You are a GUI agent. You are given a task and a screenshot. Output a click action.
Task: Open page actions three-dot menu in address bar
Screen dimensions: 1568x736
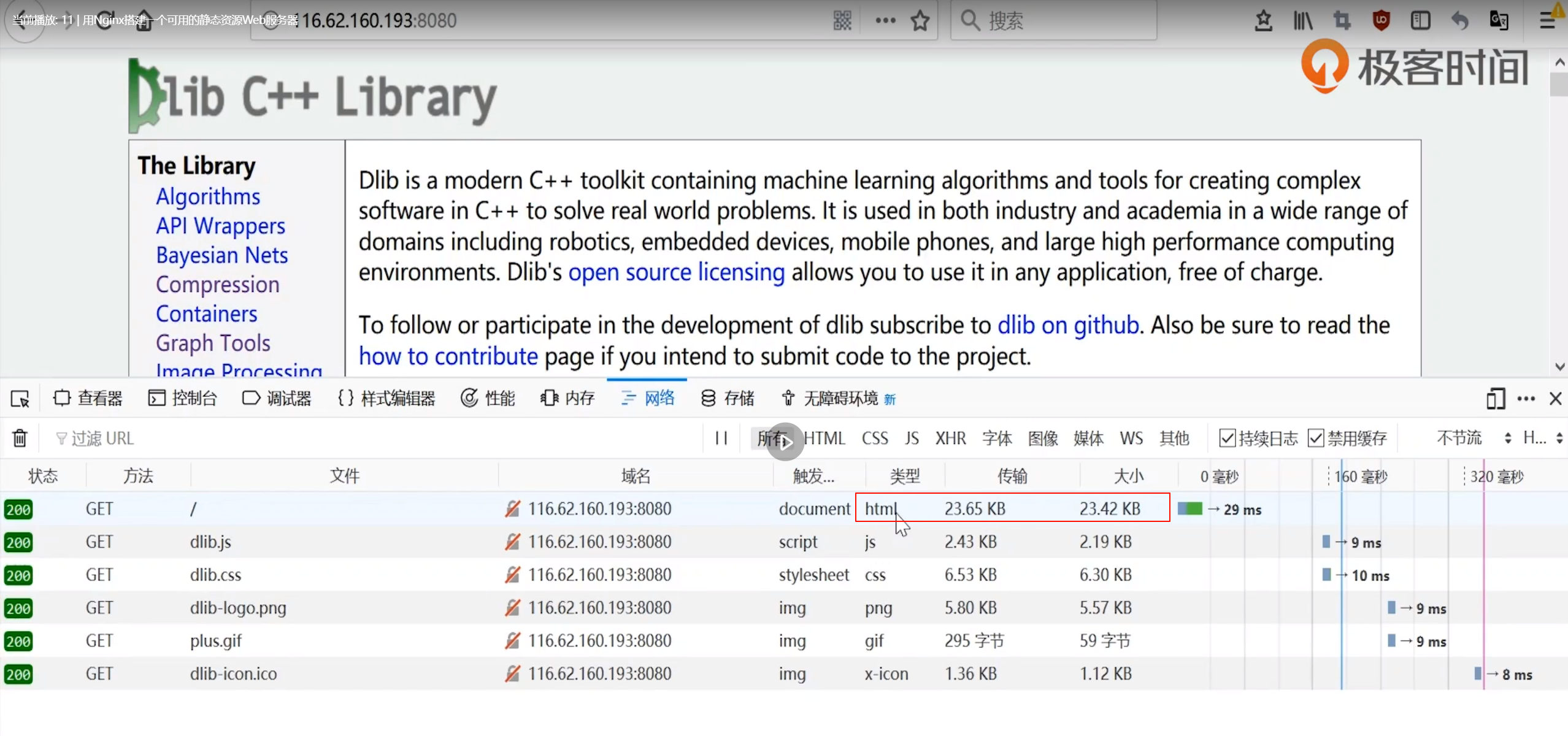885,20
